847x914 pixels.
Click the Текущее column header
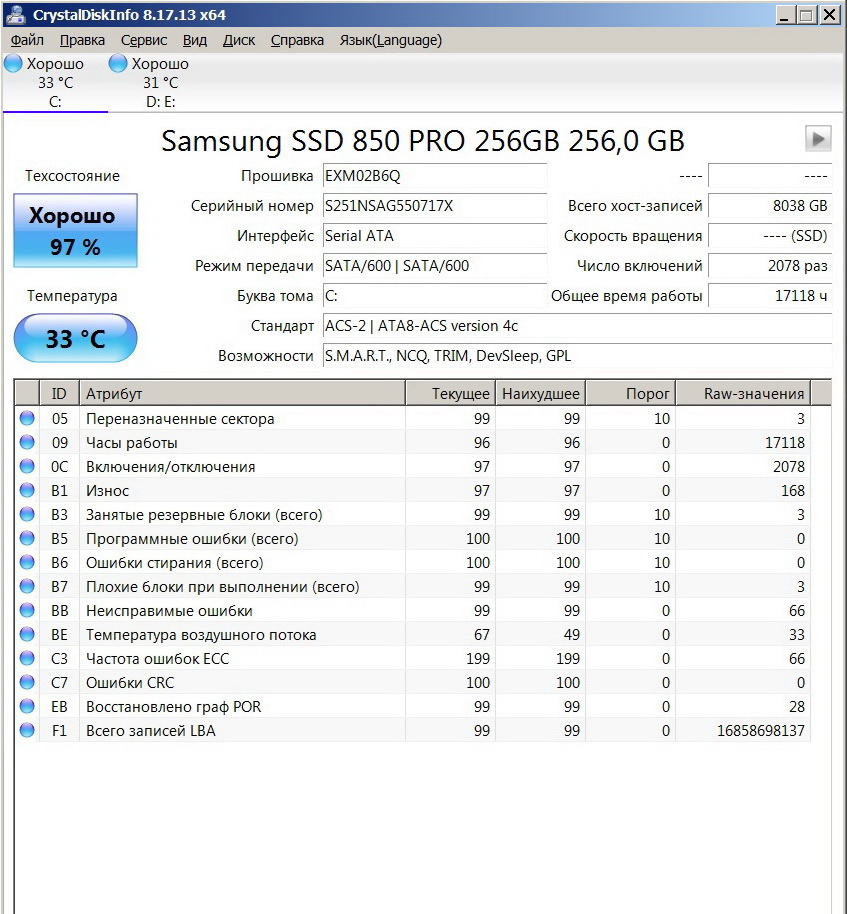(451, 393)
